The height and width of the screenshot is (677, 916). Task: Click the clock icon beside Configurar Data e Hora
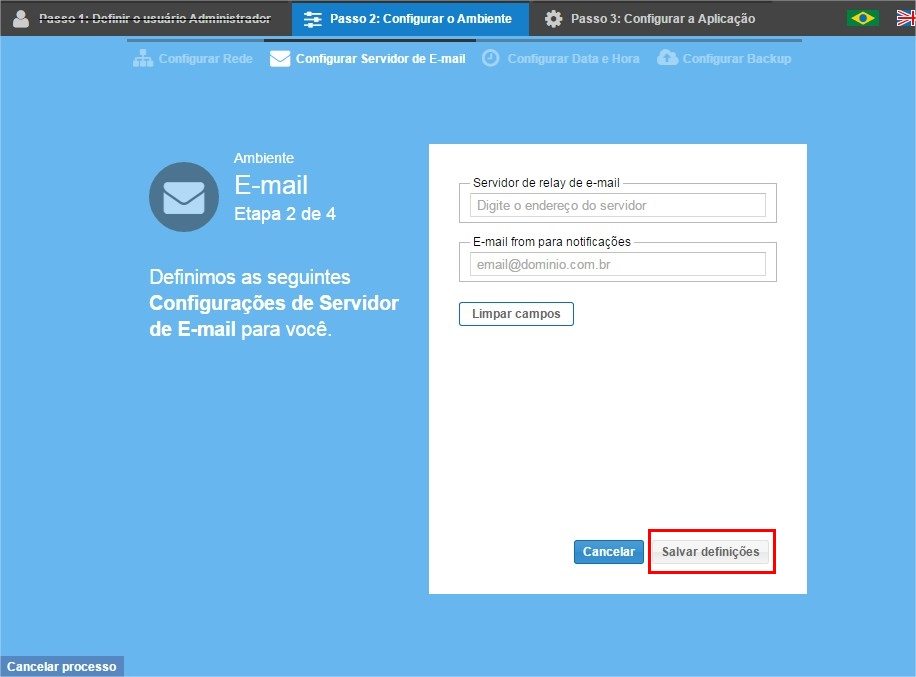(x=491, y=58)
